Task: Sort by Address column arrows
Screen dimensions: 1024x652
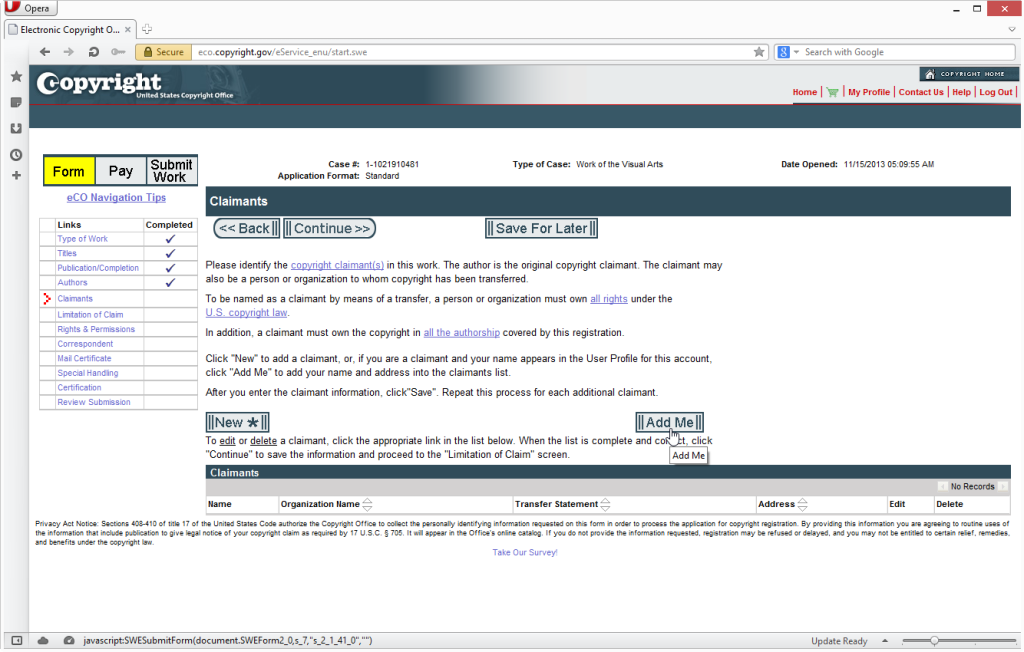Action: tap(803, 504)
